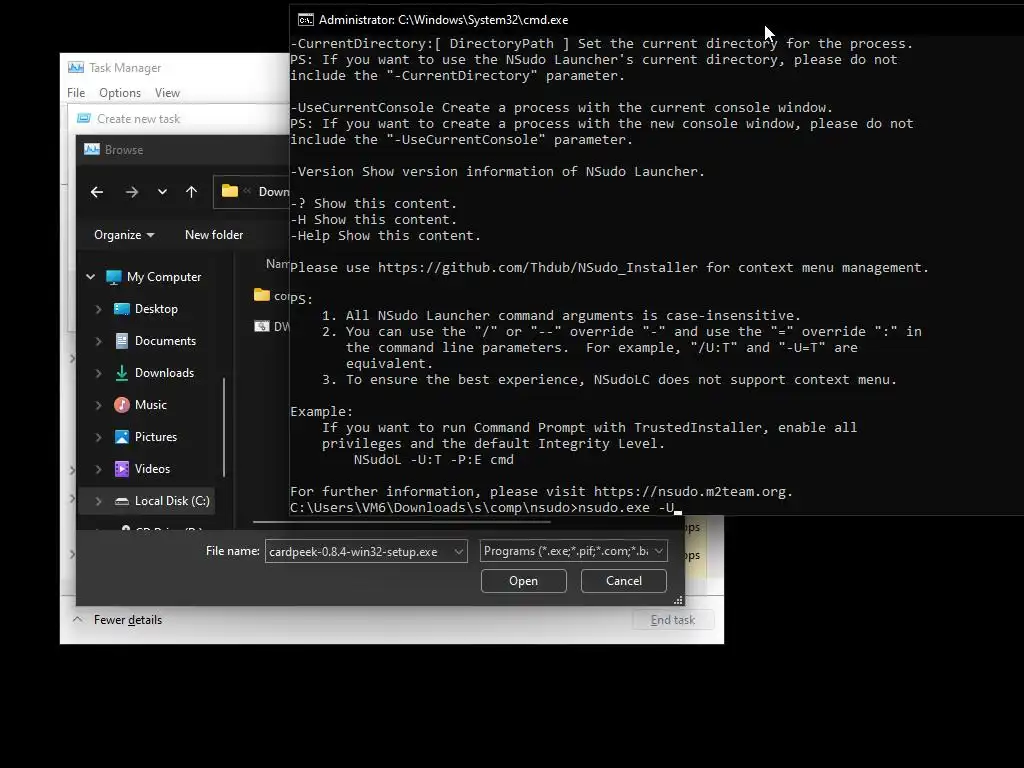
Task: Click Create new task dialog icon
Action: point(84,118)
